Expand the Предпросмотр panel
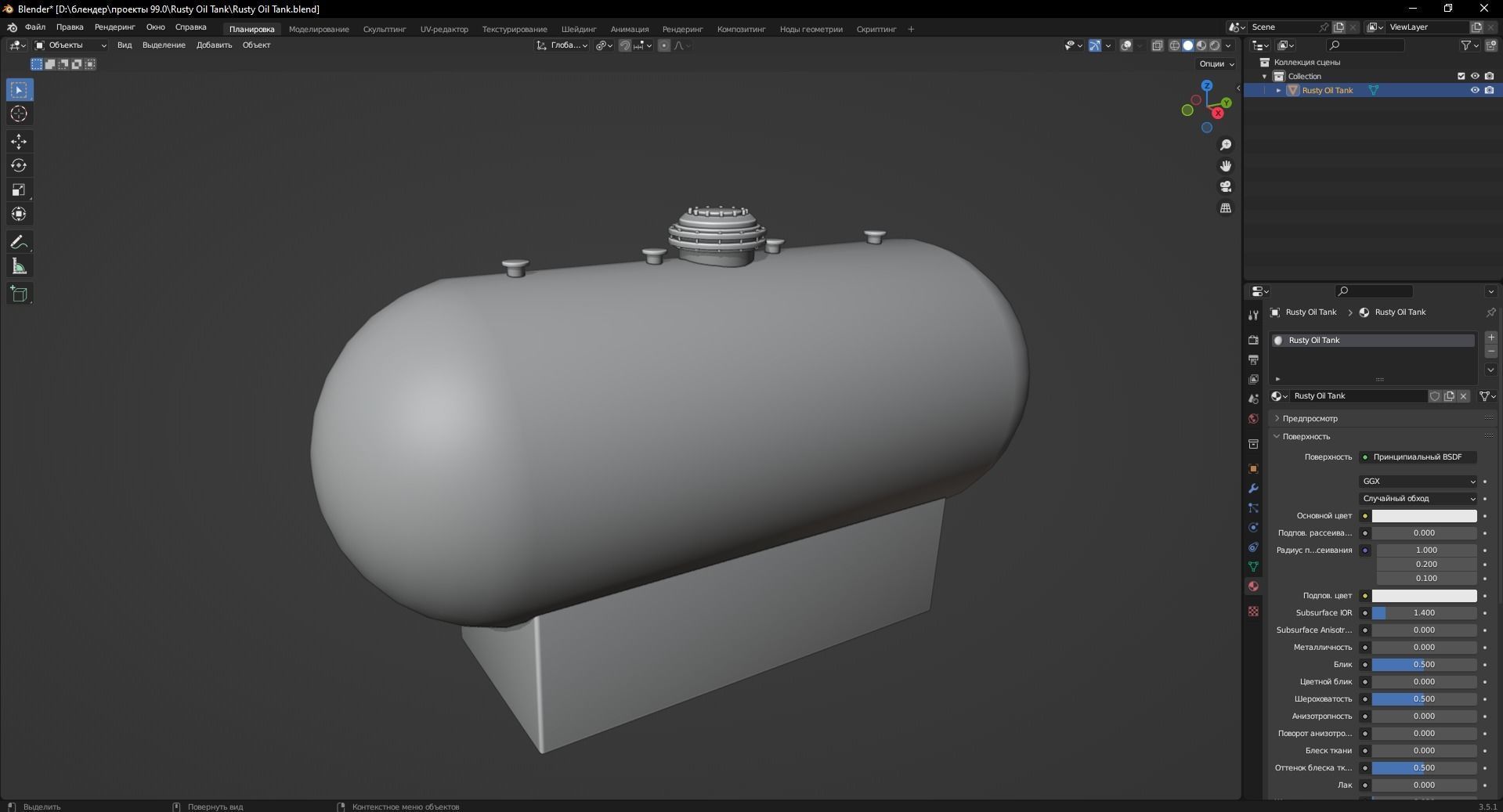1503x812 pixels. tap(1310, 419)
